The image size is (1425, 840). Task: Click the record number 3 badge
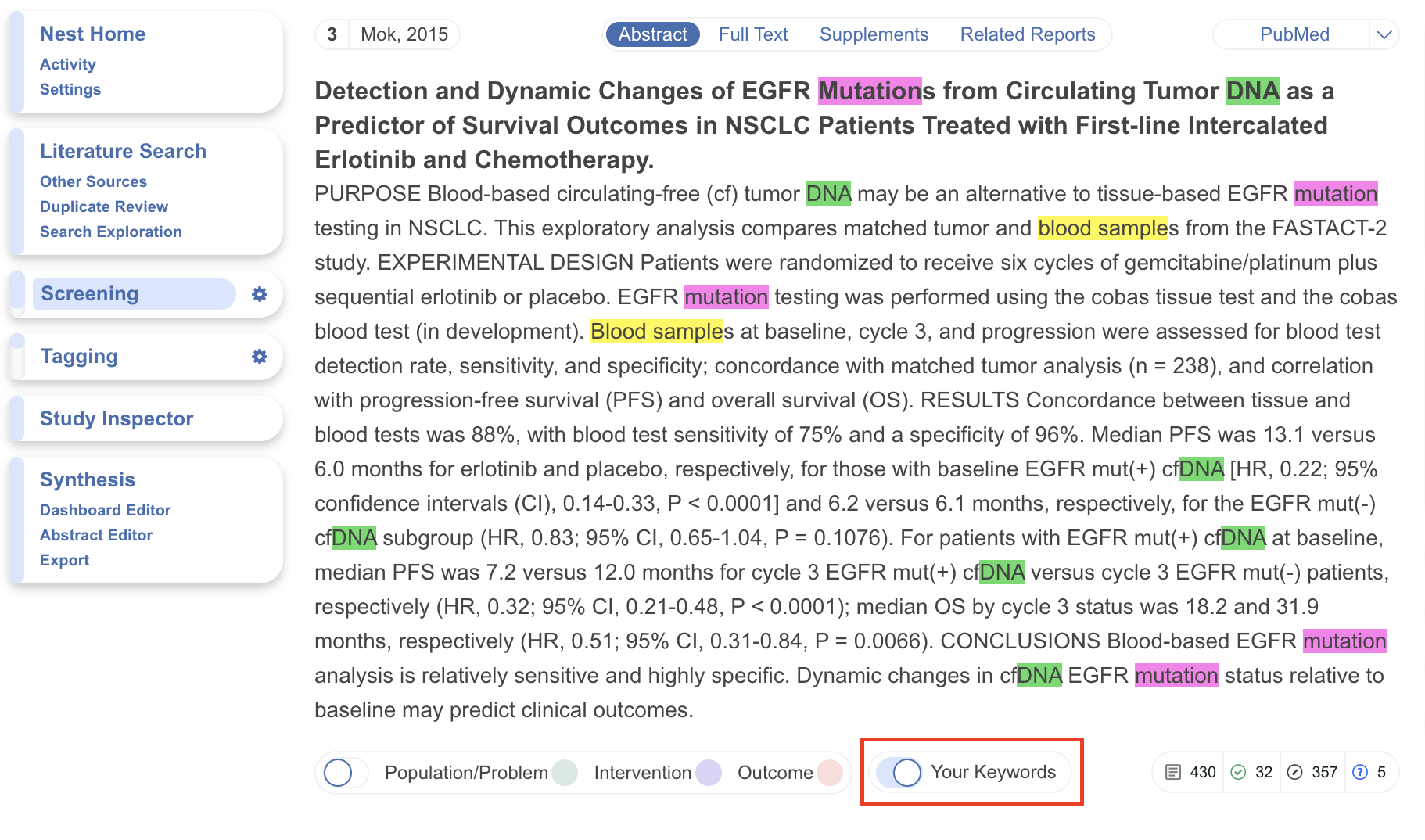click(x=332, y=34)
